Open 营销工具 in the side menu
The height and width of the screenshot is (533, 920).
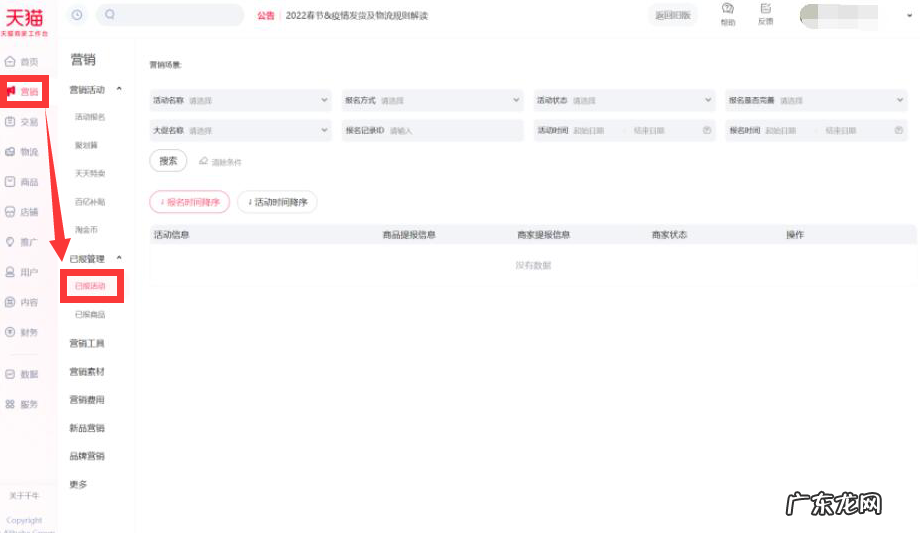(x=87, y=343)
